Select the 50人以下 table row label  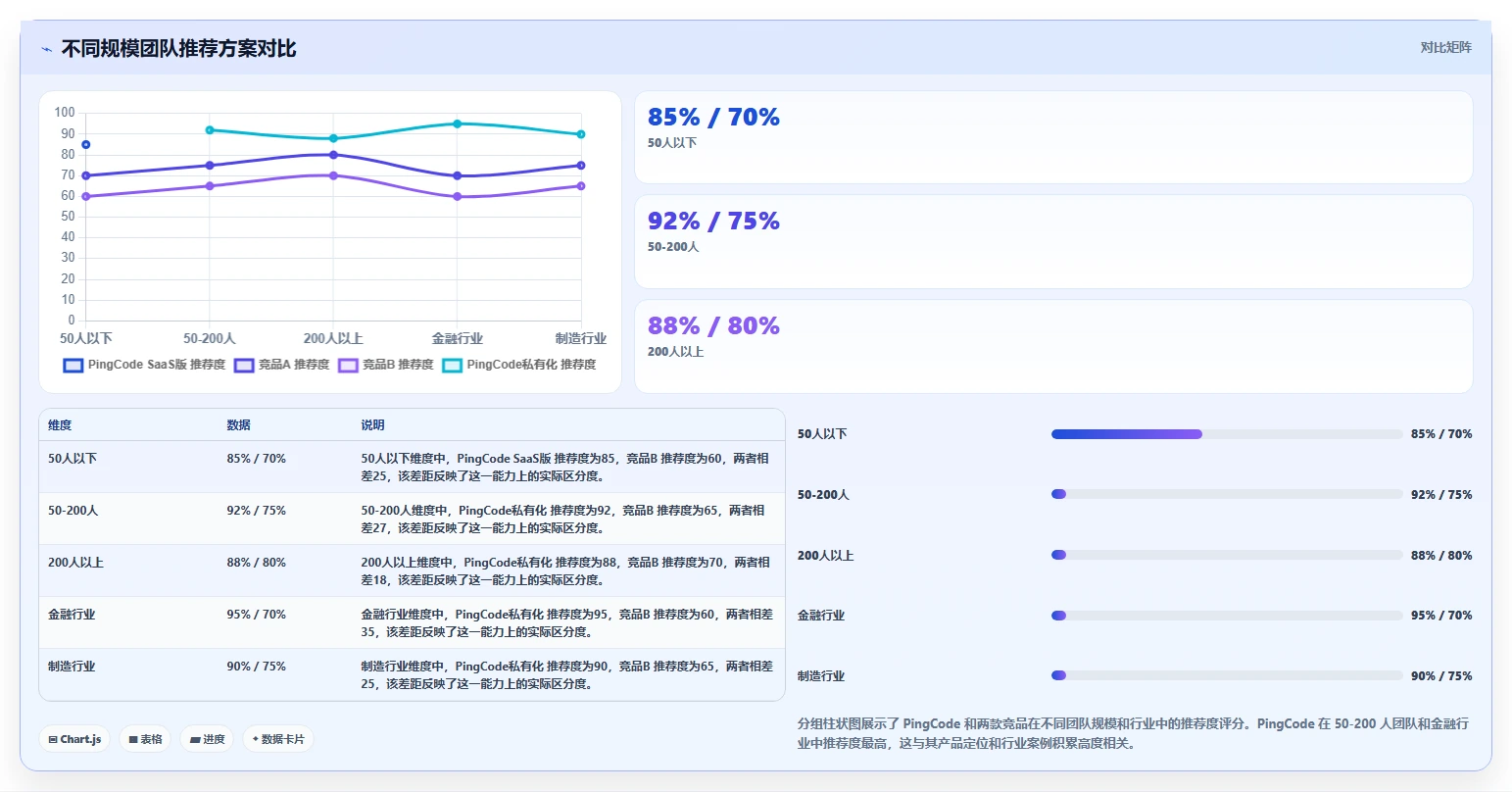[x=73, y=459]
